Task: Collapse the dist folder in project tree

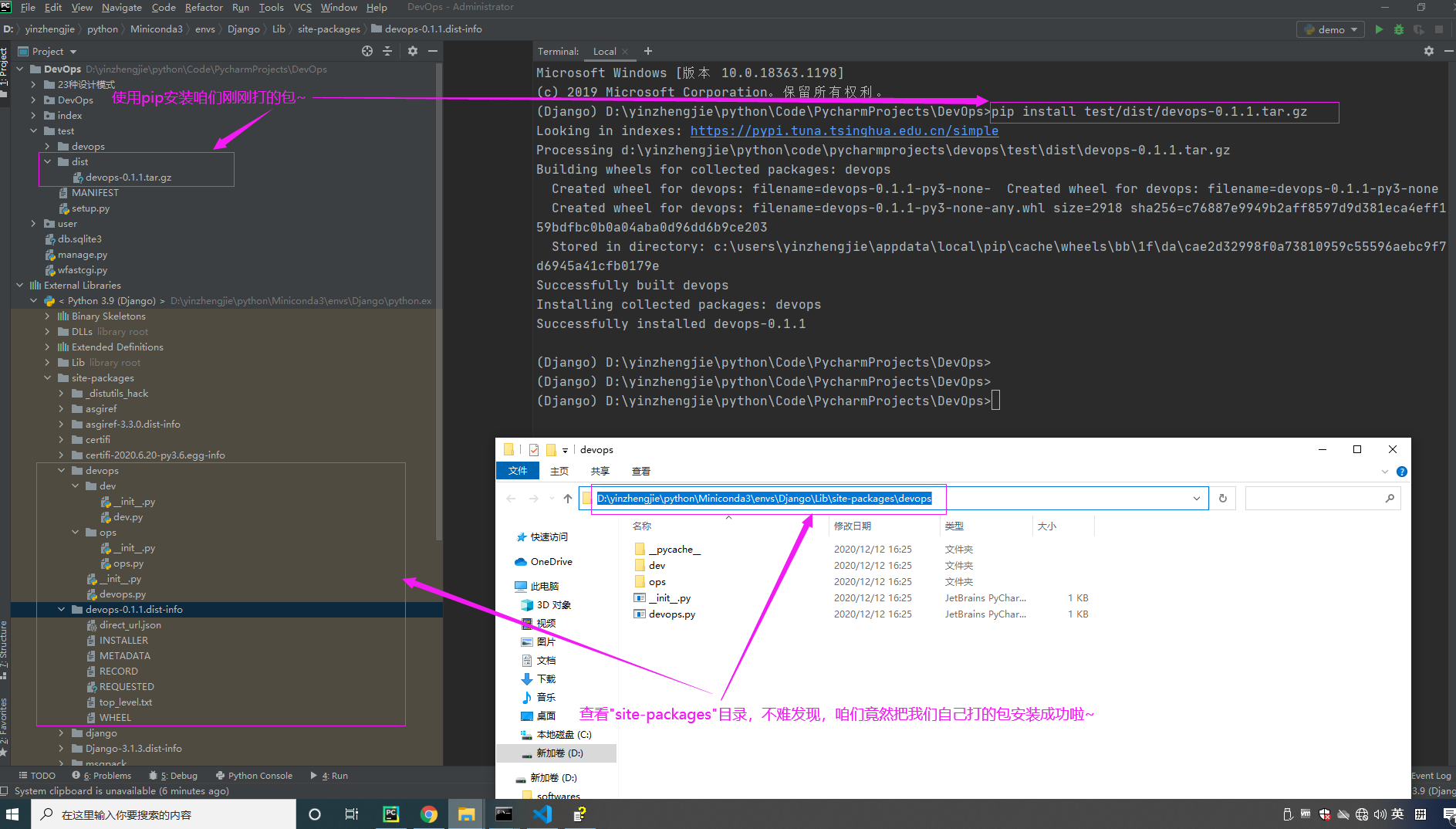Action: click(48, 162)
